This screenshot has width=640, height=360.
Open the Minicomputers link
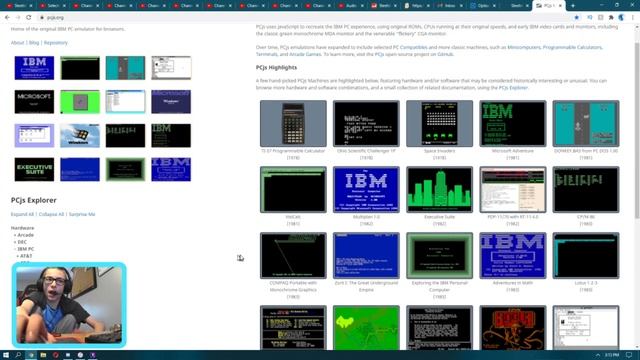(524, 47)
